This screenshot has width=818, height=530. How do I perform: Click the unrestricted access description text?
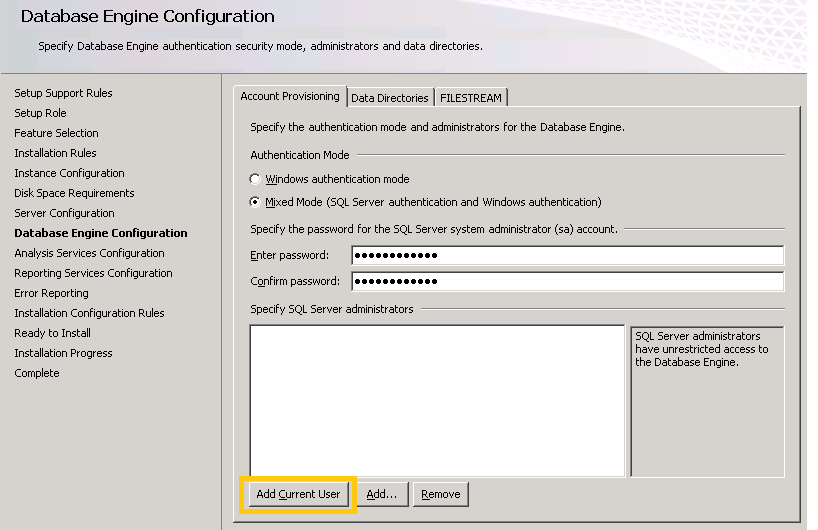(x=702, y=349)
